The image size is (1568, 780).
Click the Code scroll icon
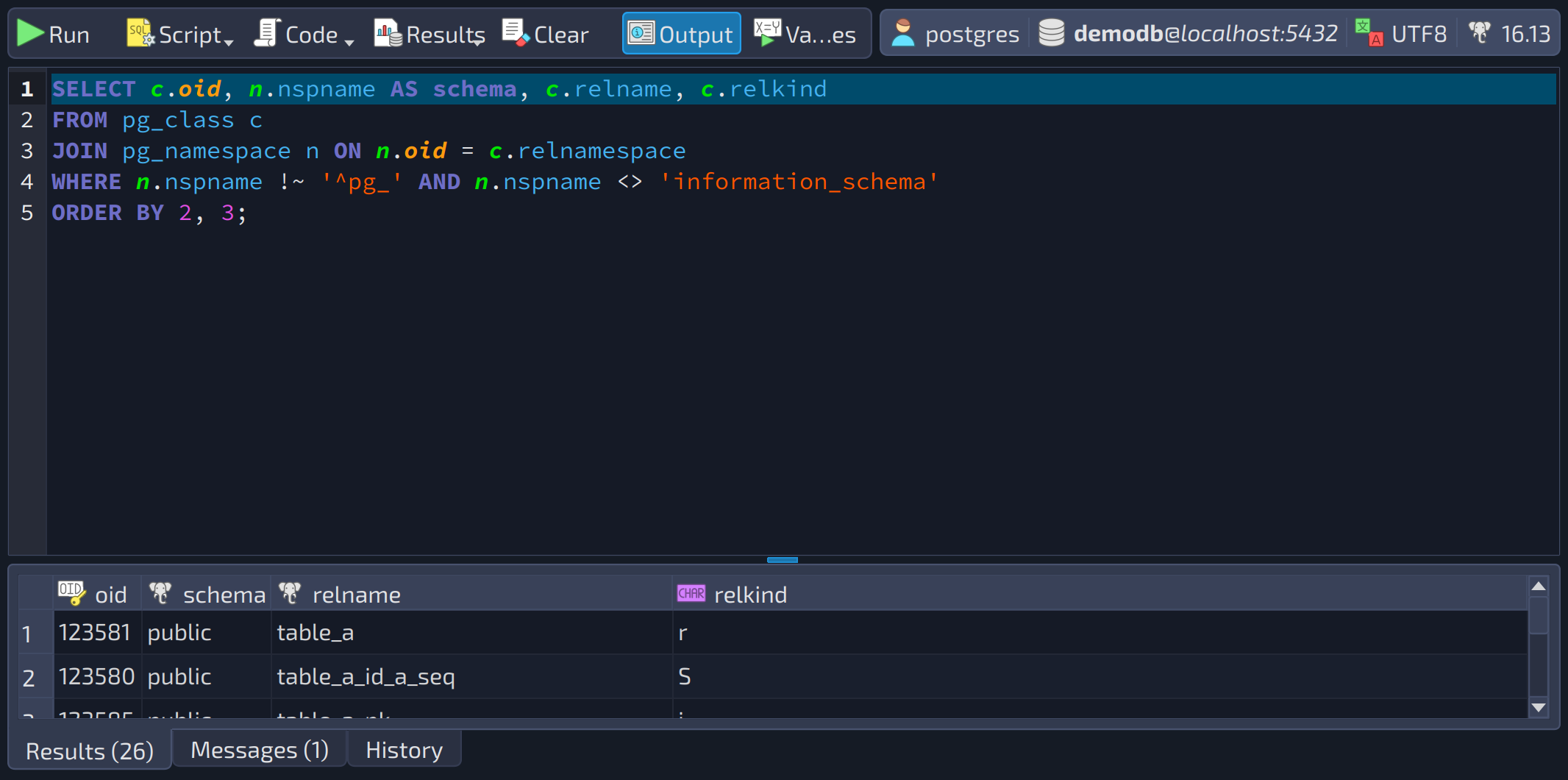267,33
